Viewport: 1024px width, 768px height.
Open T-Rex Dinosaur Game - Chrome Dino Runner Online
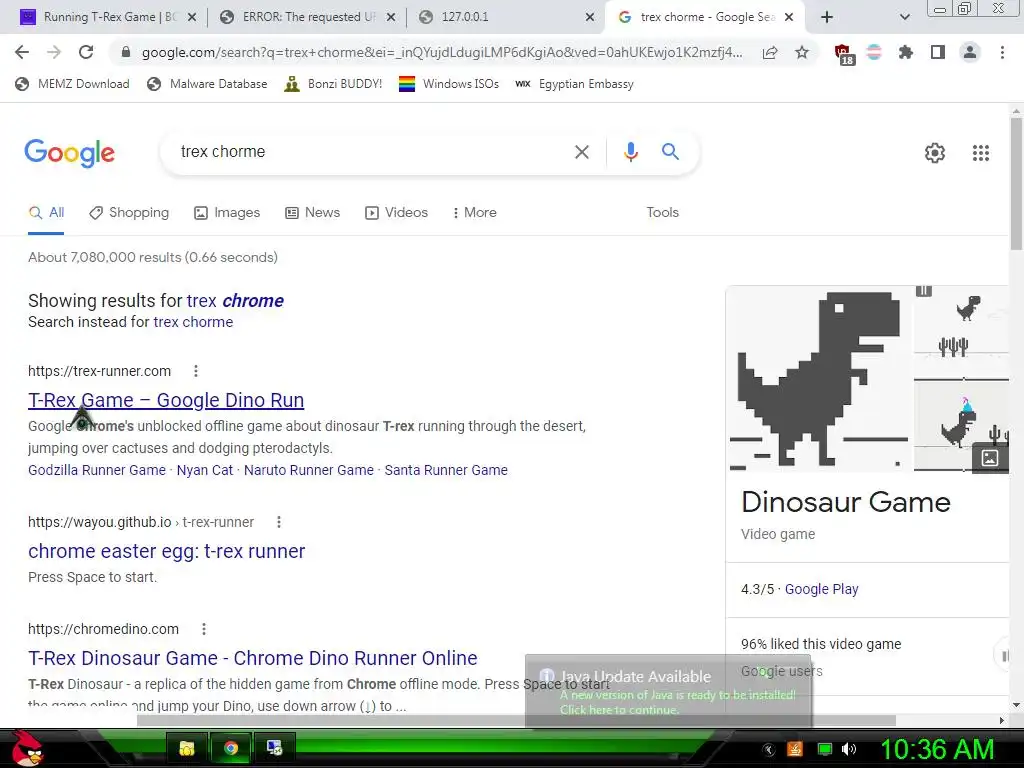pyautogui.click(x=252, y=658)
